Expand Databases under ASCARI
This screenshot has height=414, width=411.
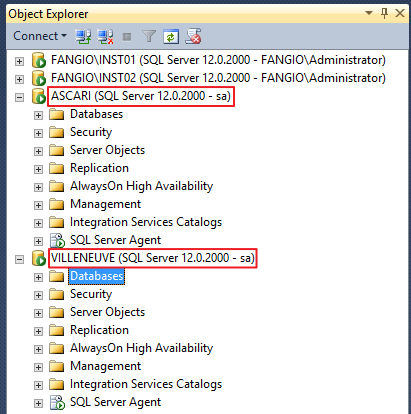point(38,115)
